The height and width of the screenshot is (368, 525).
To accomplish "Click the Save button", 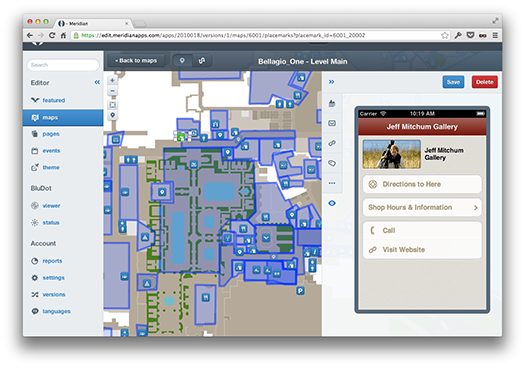I will [453, 82].
